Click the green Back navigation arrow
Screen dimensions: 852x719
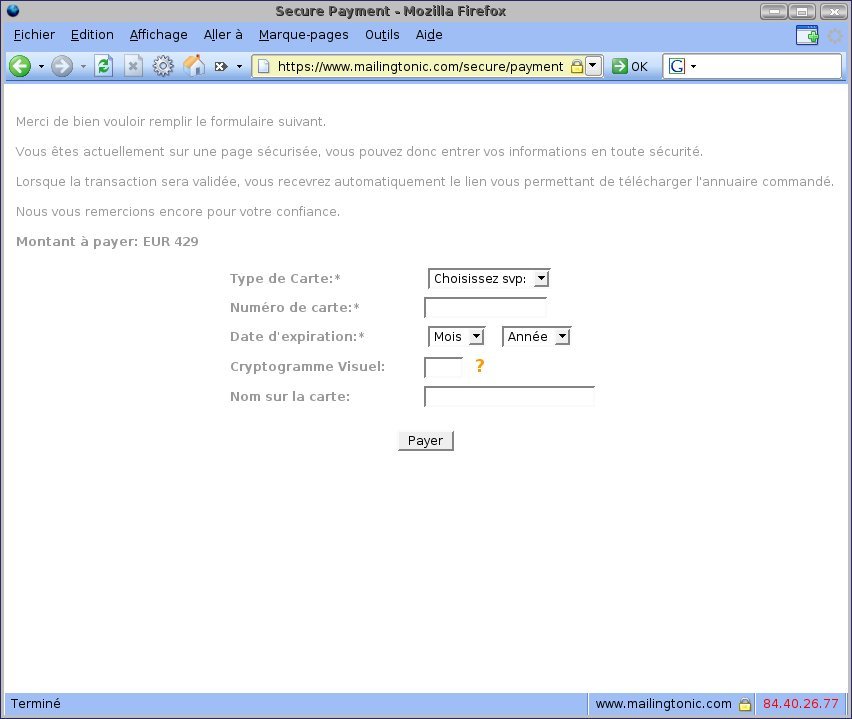click(x=19, y=66)
